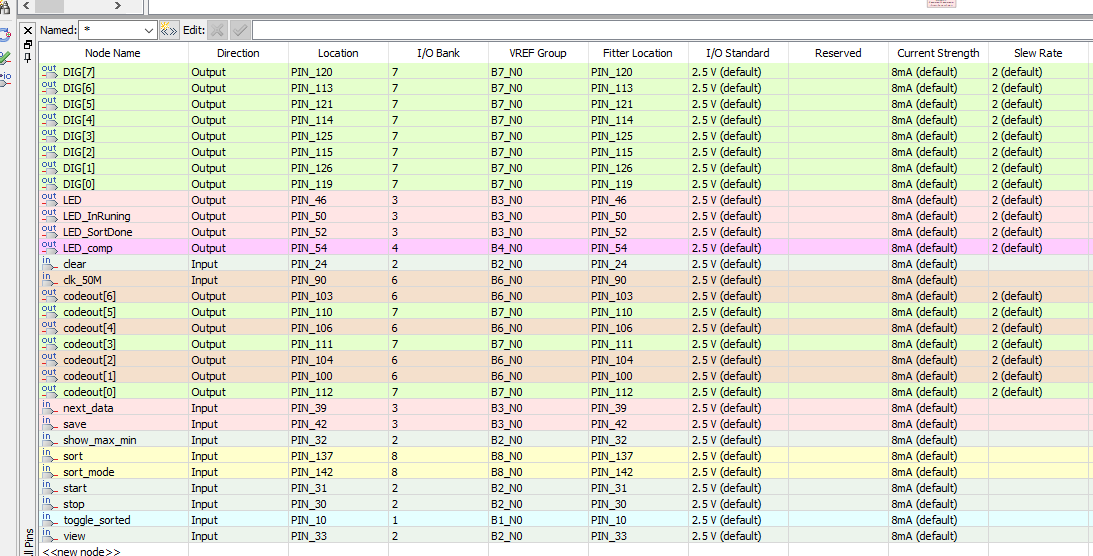Click the I/O Standard column header

737,53
